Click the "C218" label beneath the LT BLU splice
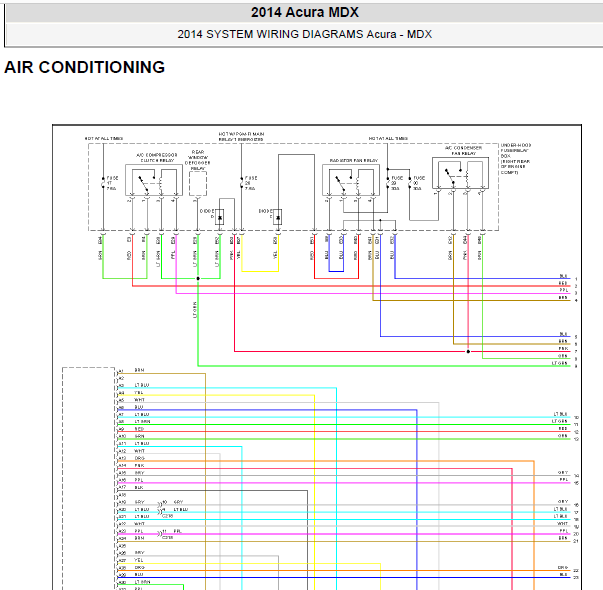 point(167,516)
